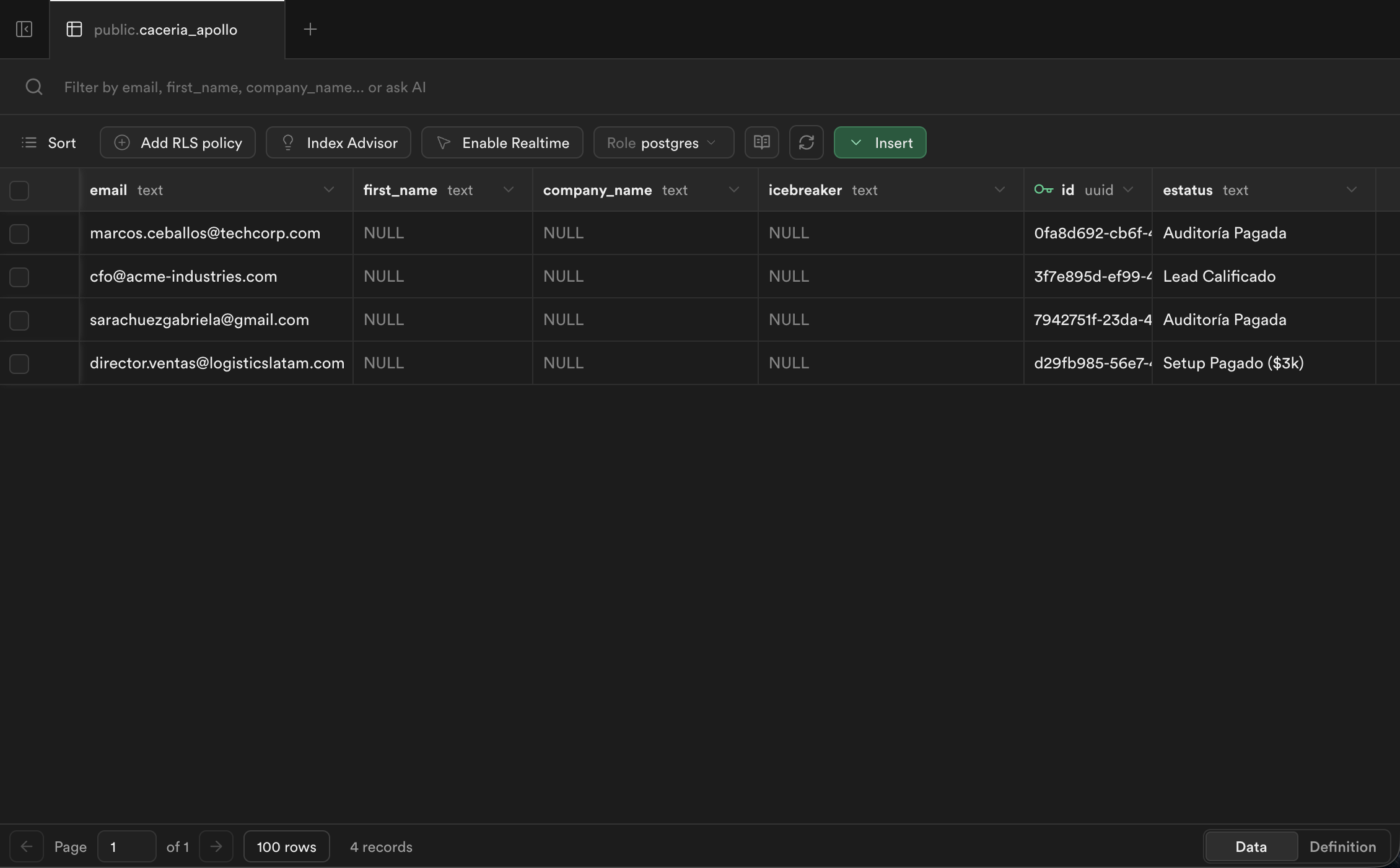Click the search magnifier icon
This screenshot has width=1400, height=868.
point(34,87)
